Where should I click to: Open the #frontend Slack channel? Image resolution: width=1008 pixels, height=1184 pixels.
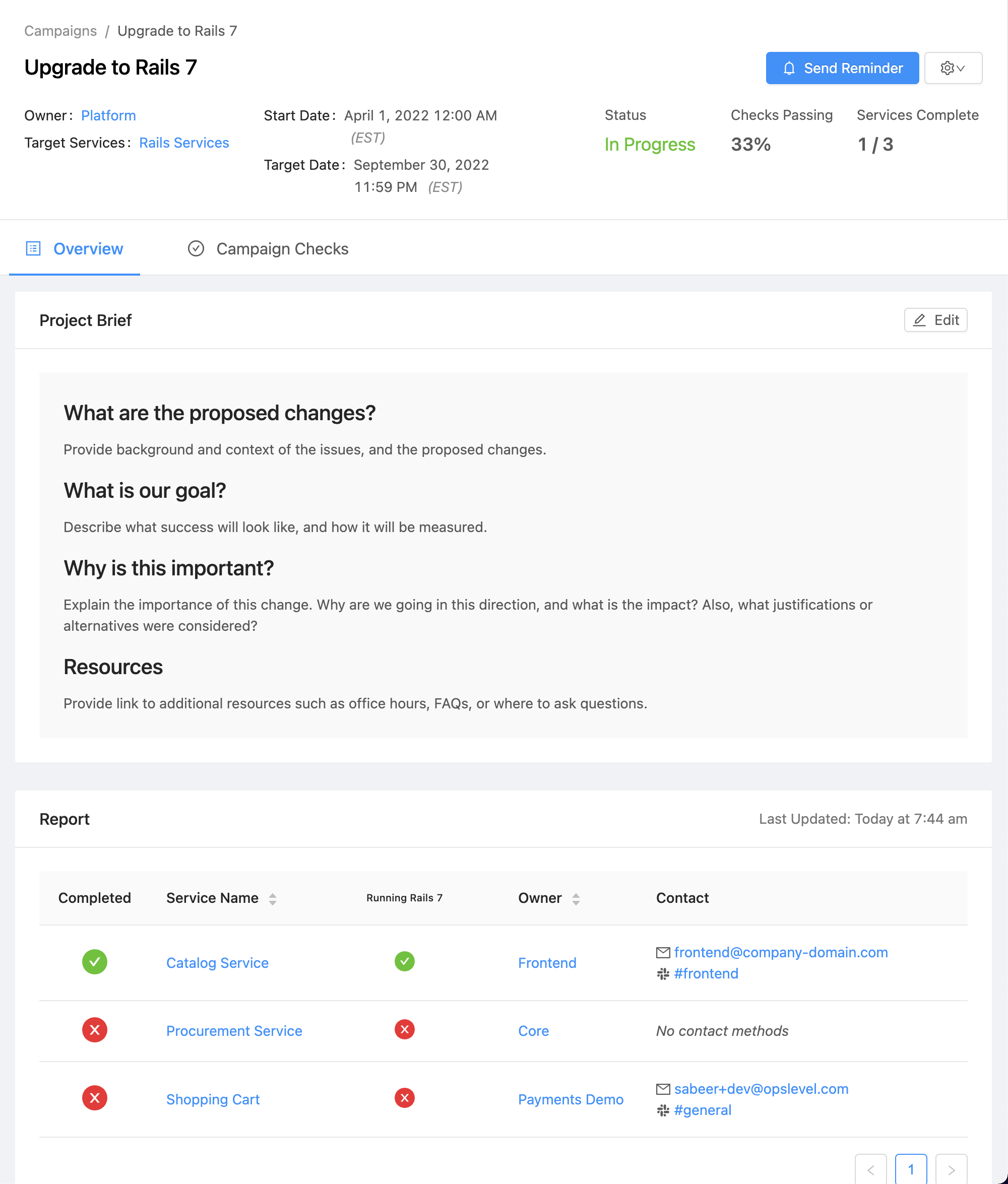point(706,973)
